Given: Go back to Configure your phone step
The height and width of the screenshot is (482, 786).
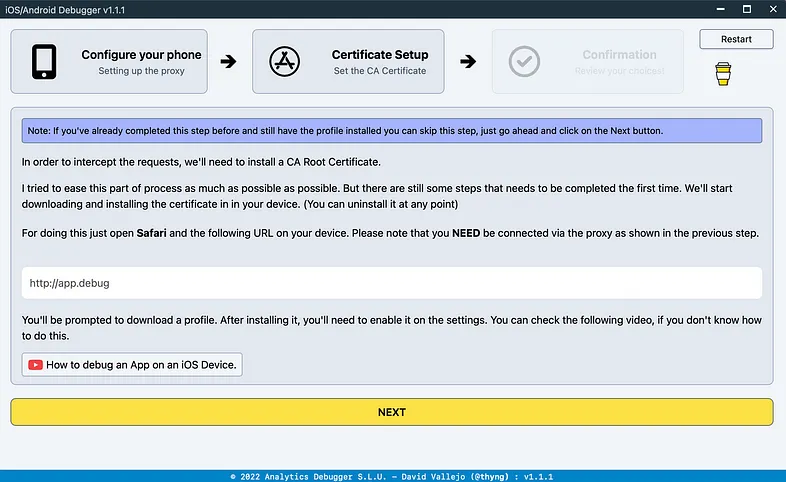Looking at the screenshot, I should pos(141,55).
